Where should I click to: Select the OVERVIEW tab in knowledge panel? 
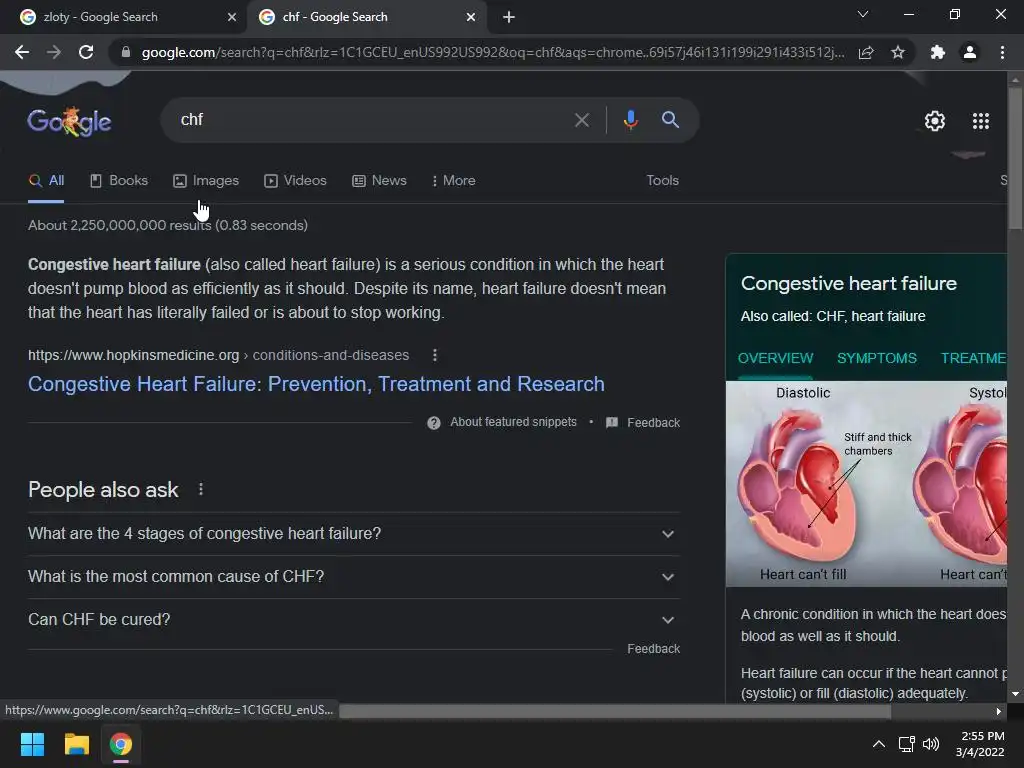click(775, 359)
